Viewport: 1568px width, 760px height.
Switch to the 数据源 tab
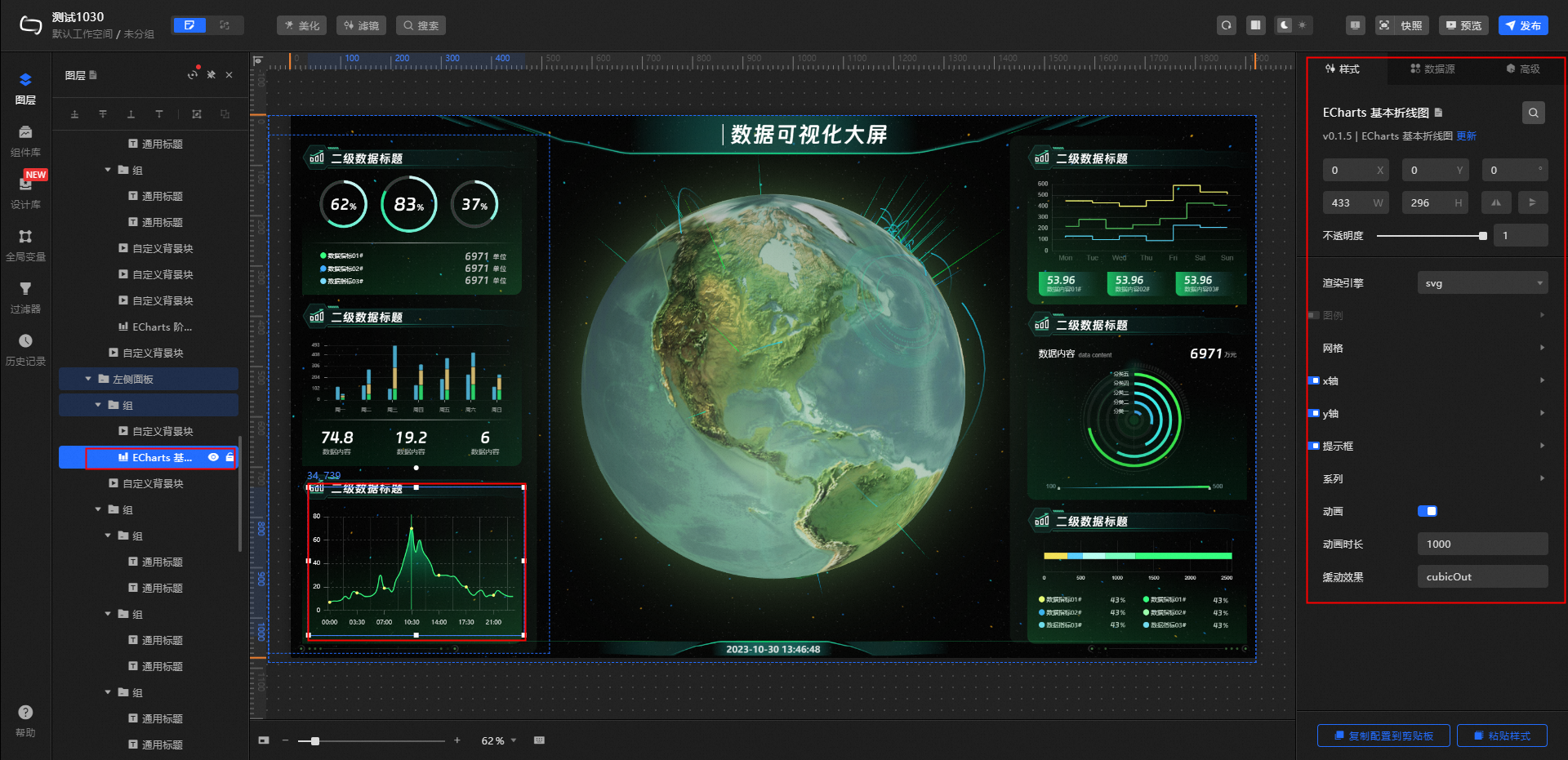coord(1432,69)
